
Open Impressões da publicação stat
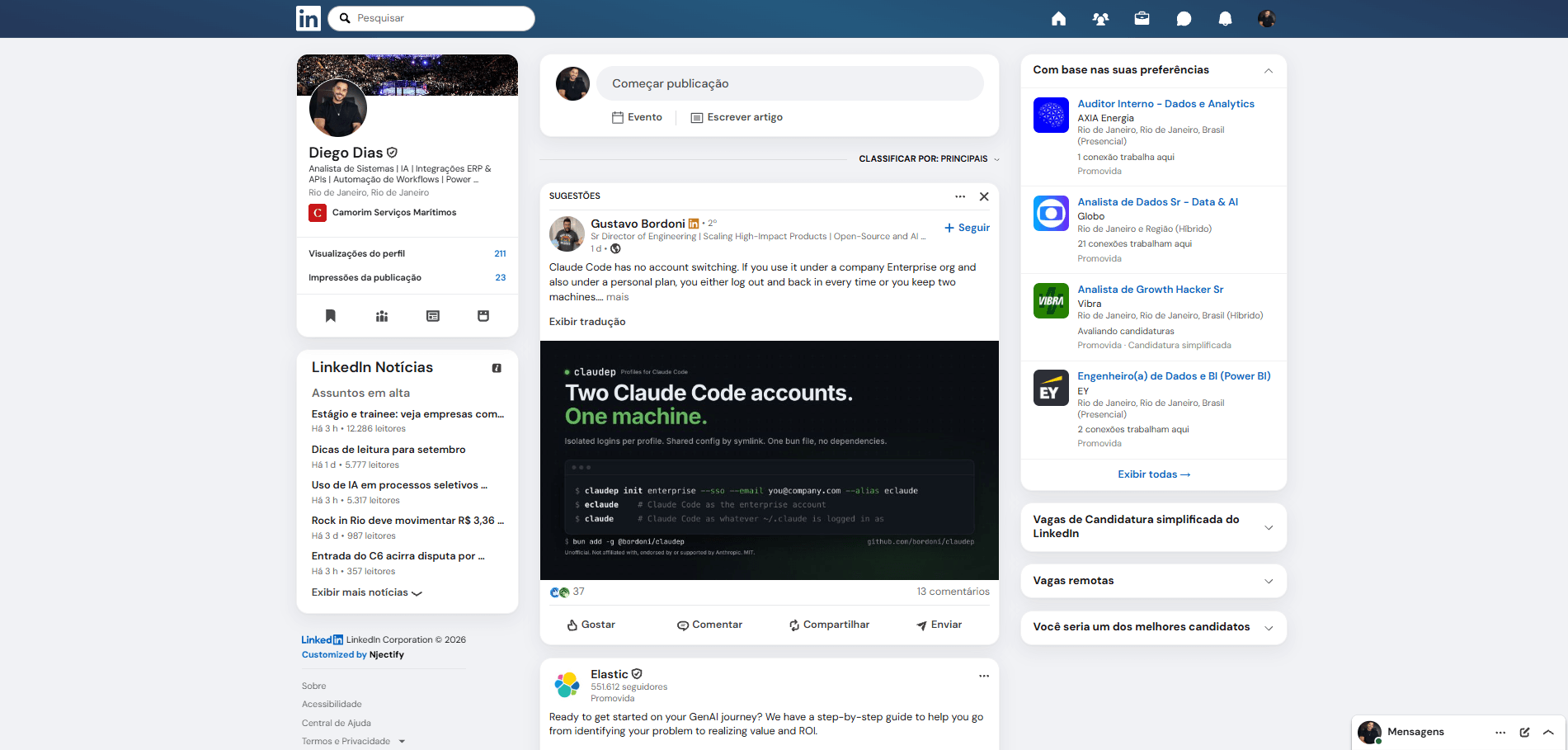click(407, 277)
